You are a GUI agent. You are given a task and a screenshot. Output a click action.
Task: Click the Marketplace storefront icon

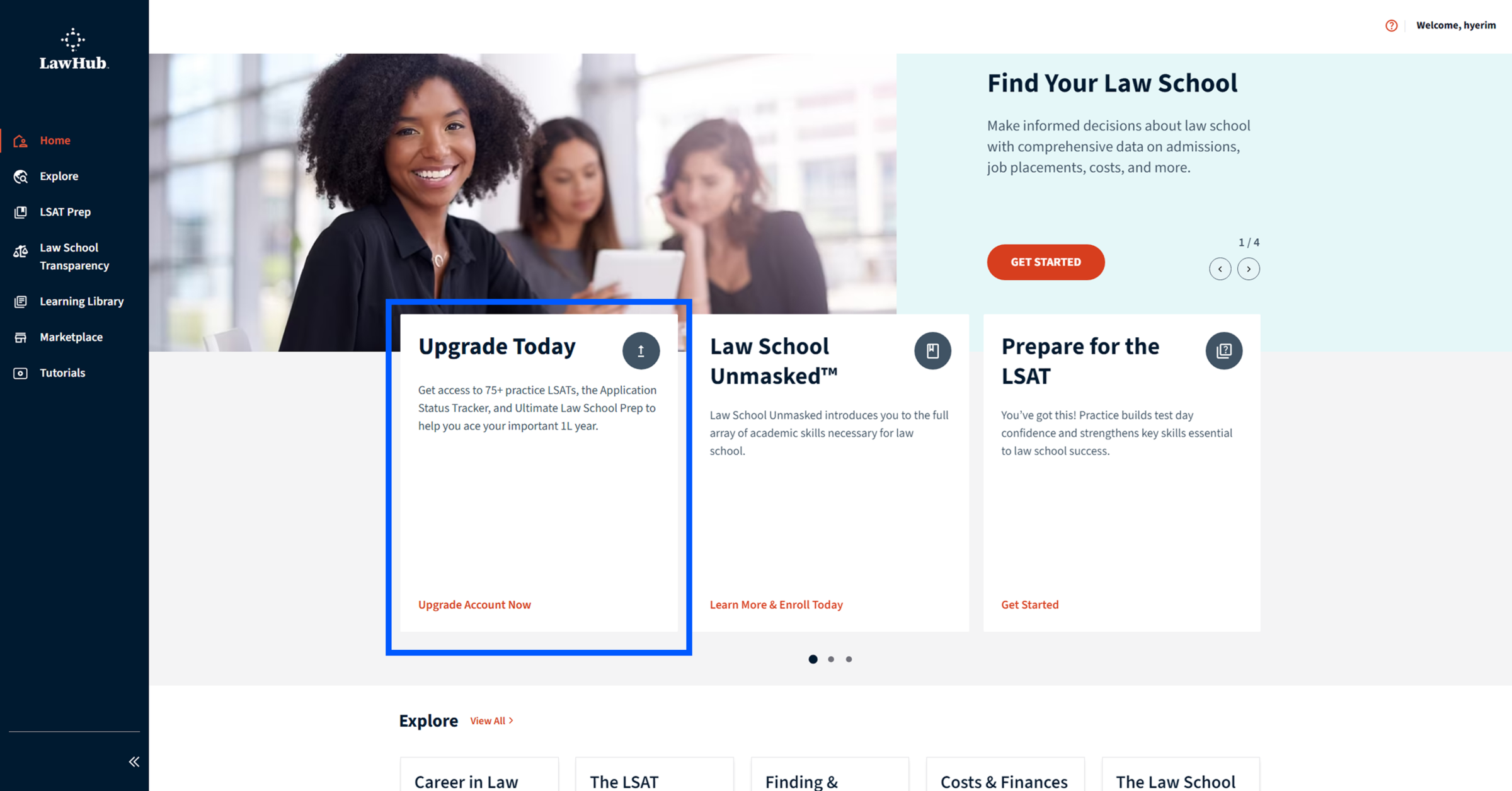click(21, 337)
